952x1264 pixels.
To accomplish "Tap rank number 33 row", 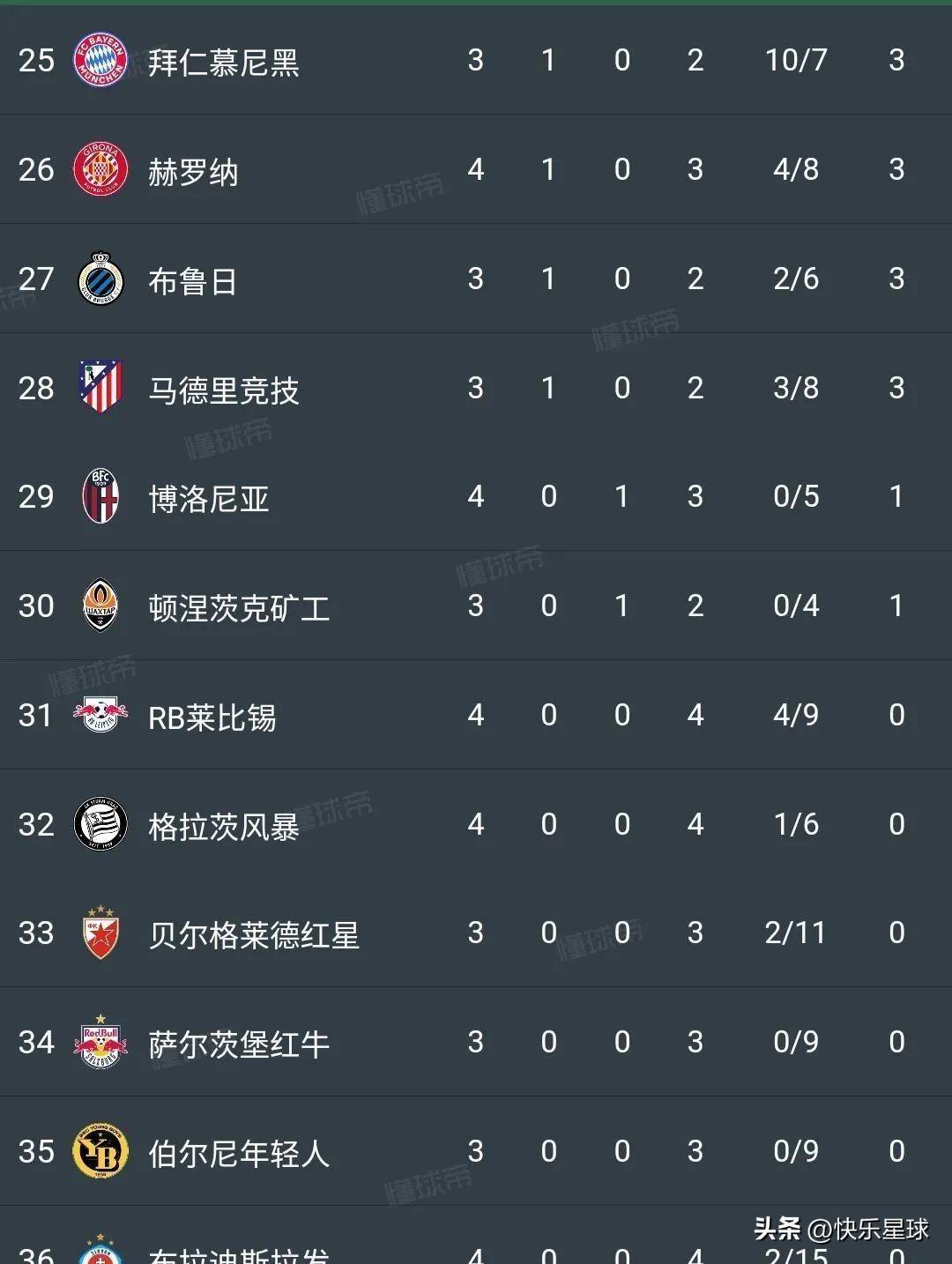I will click(476, 933).
